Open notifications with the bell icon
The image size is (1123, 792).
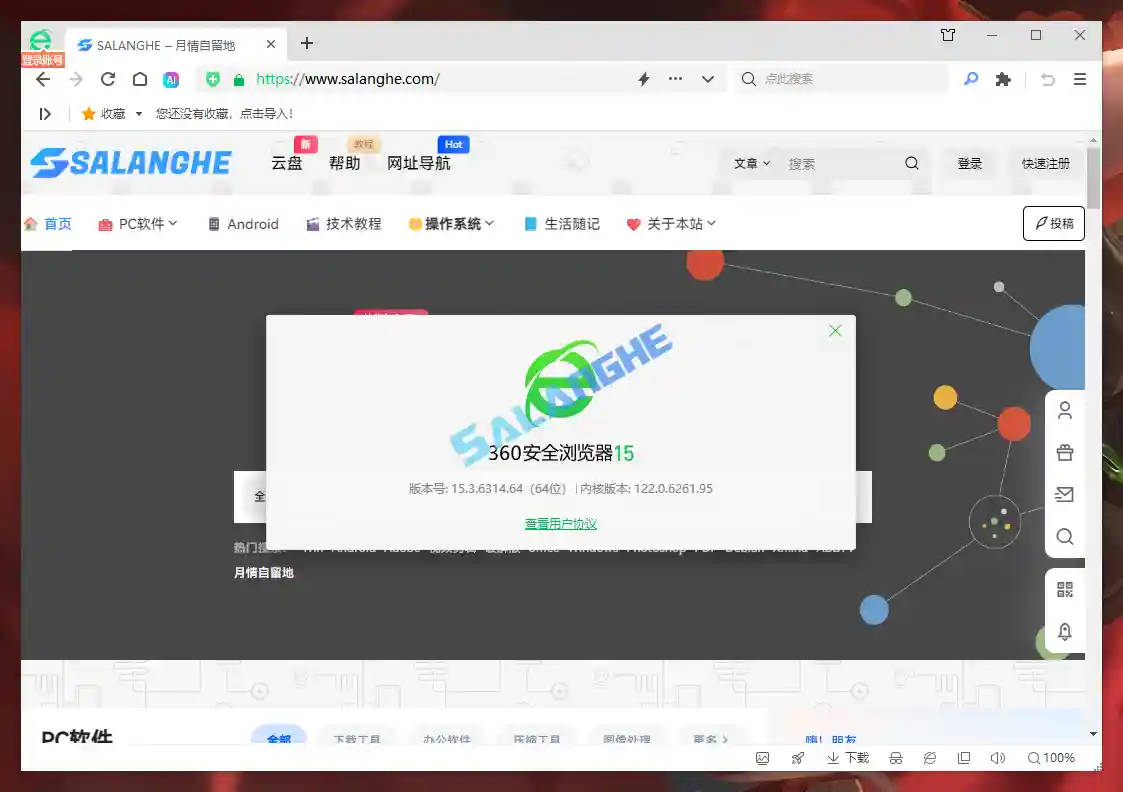click(x=1065, y=630)
